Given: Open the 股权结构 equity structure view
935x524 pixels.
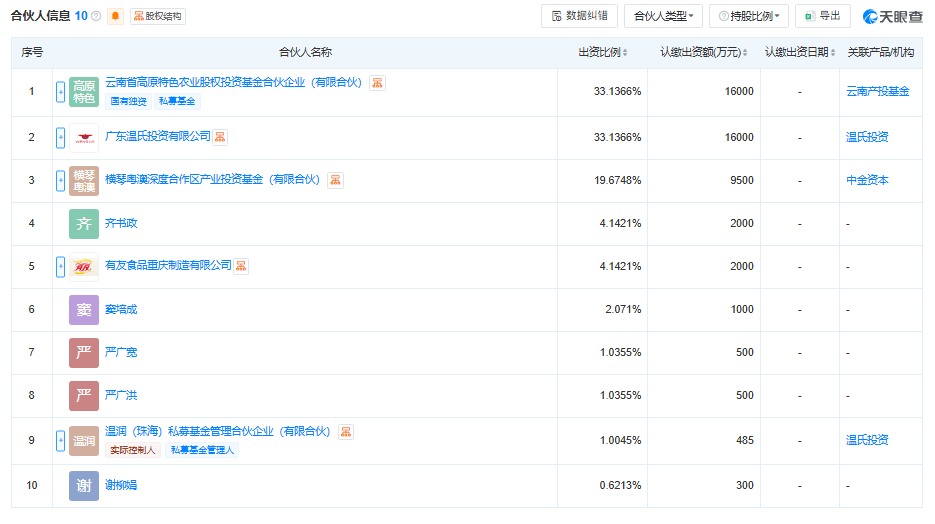Looking at the screenshot, I should point(158,16).
